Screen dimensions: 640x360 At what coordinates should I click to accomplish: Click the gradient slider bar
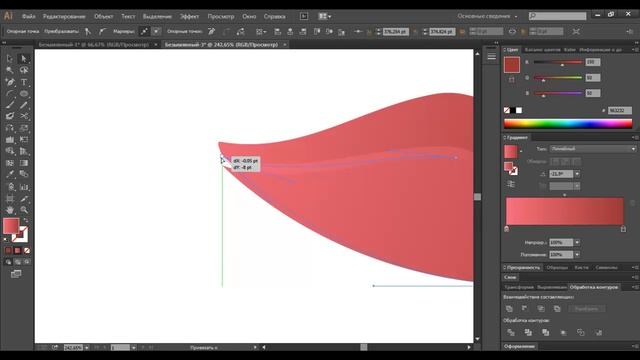pos(565,211)
